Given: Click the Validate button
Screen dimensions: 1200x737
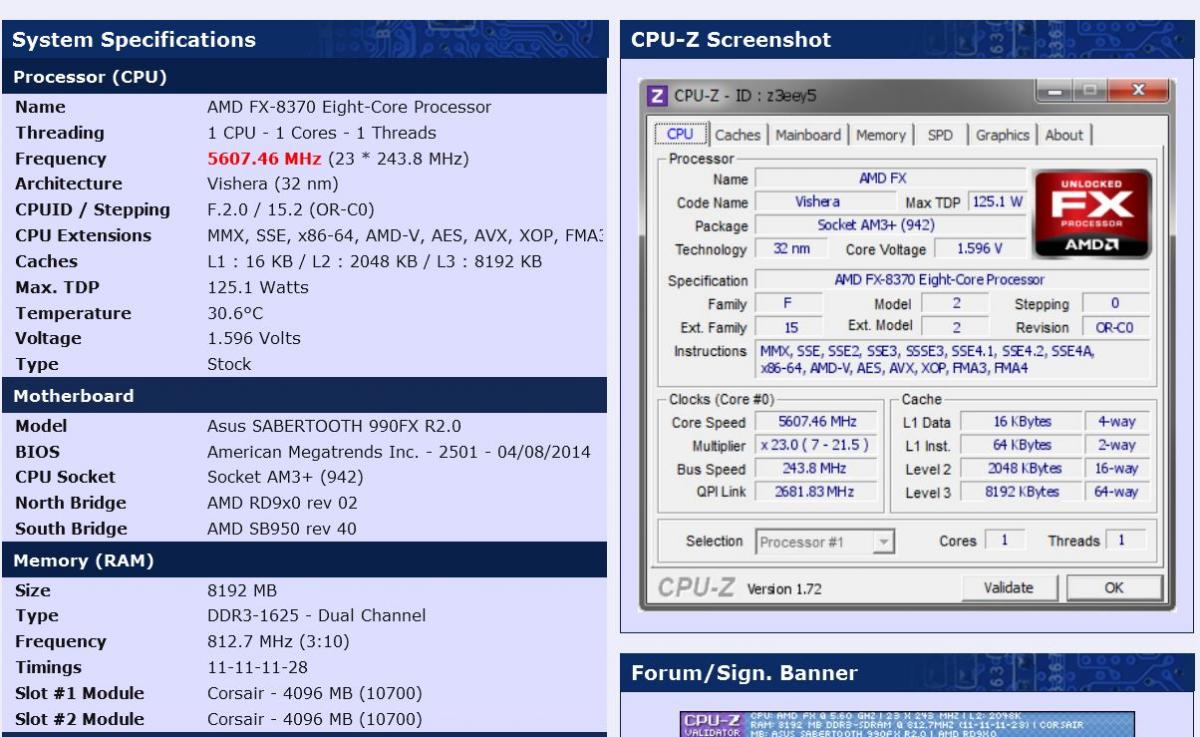Looking at the screenshot, I should pos(1008,588).
